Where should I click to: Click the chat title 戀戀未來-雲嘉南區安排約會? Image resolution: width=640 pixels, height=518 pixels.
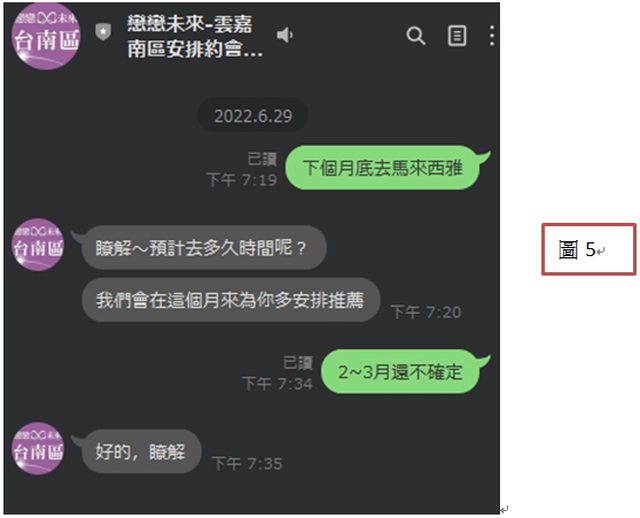point(195,36)
